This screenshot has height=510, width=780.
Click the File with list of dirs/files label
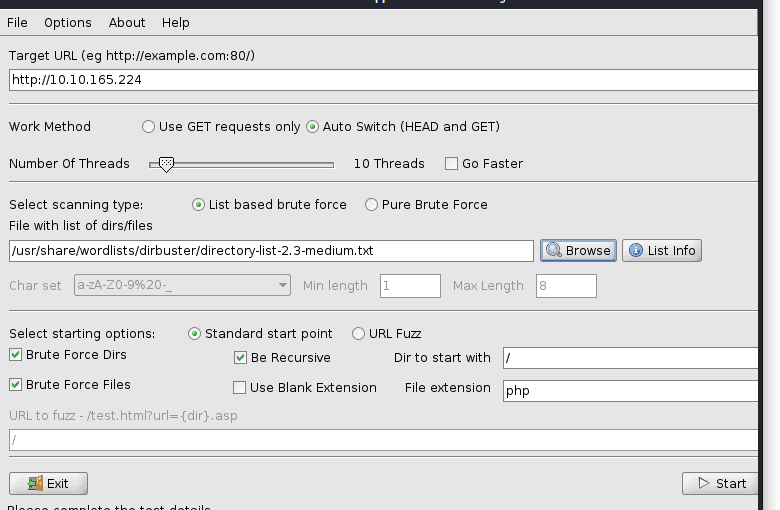pyautogui.click(x=81, y=226)
